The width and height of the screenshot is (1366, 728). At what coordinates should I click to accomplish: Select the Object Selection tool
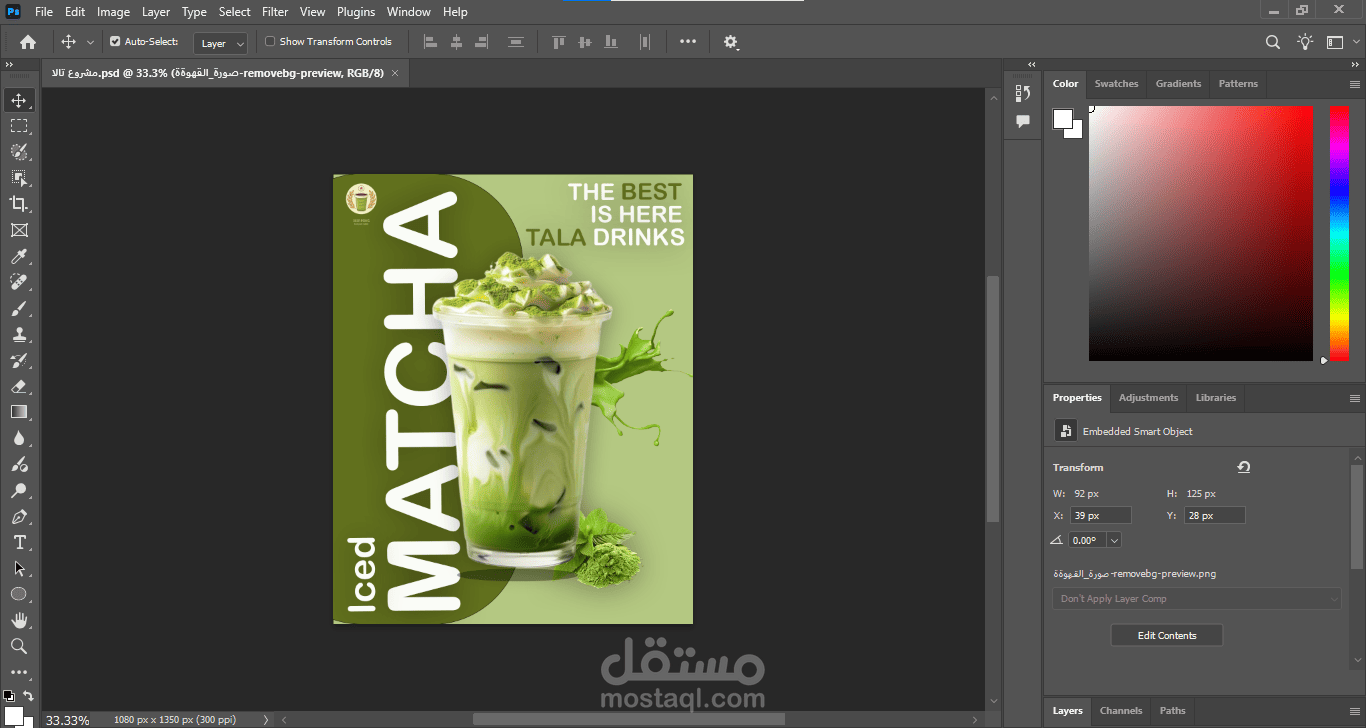(18, 178)
